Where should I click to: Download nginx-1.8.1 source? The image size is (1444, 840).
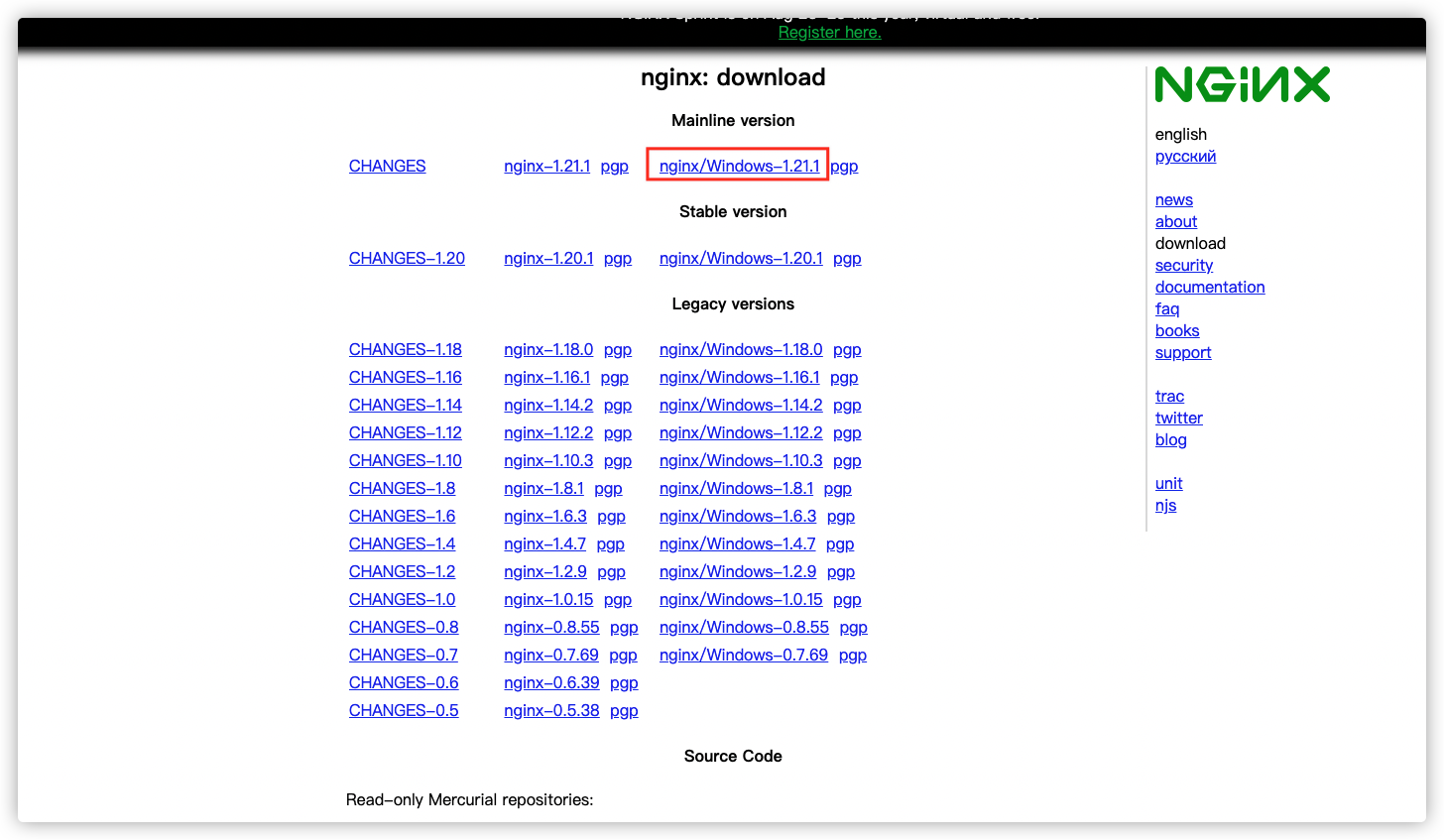click(543, 489)
